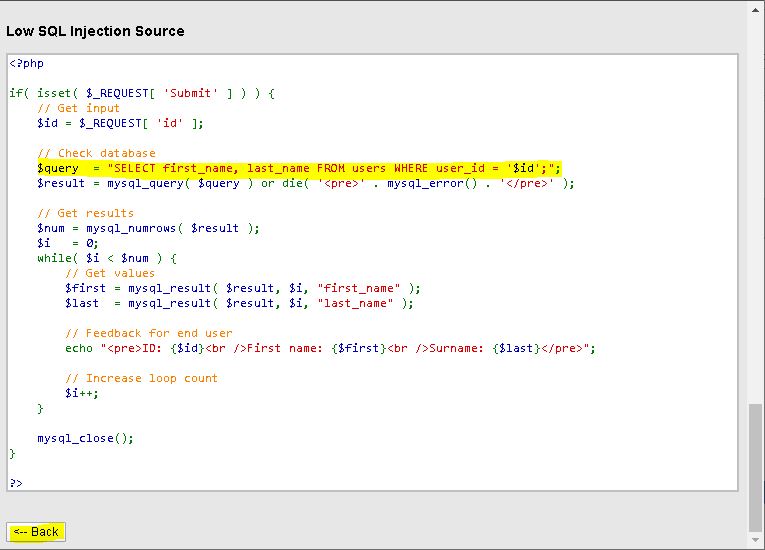Click the $num = mysql_numrows line
This screenshot has width=765, height=550.
pyautogui.click(x=148, y=228)
